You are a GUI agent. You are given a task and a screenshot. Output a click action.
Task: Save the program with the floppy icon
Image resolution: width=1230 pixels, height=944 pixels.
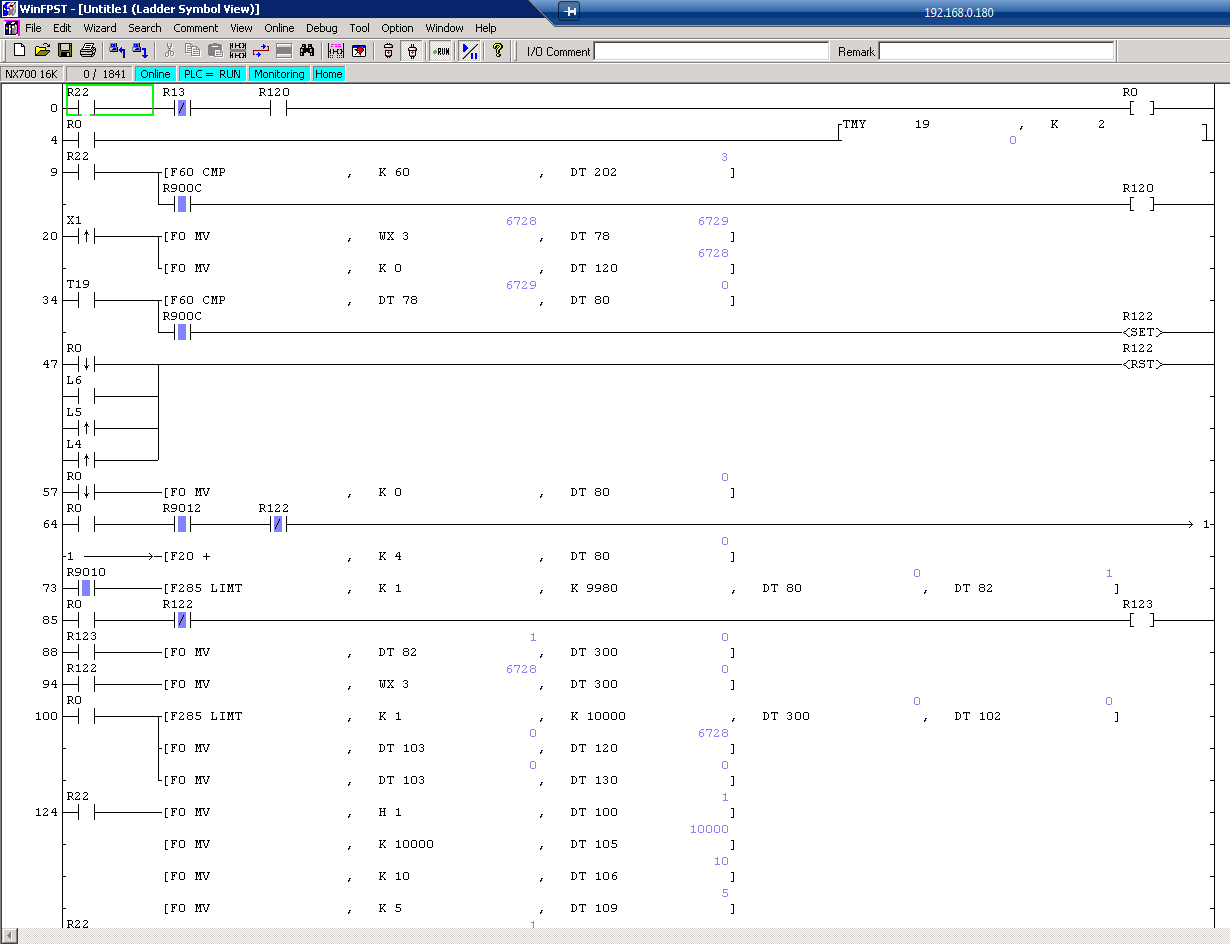(64, 51)
